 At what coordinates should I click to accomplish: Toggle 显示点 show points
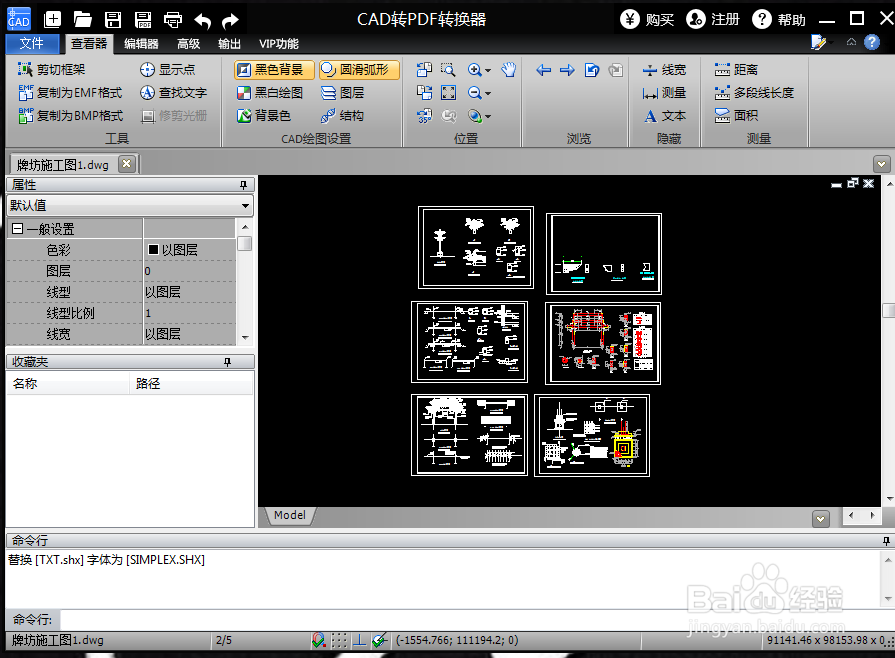pos(168,70)
